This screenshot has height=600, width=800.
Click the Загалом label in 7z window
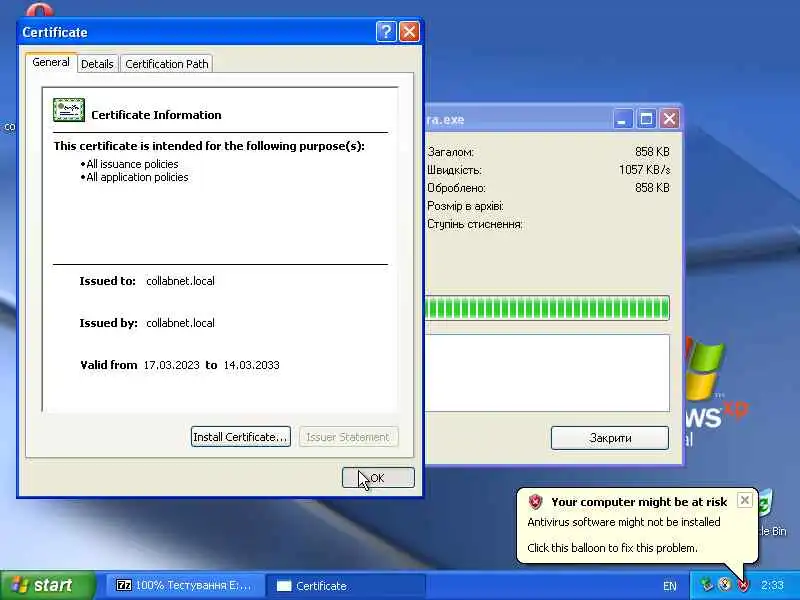tap(451, 152)
